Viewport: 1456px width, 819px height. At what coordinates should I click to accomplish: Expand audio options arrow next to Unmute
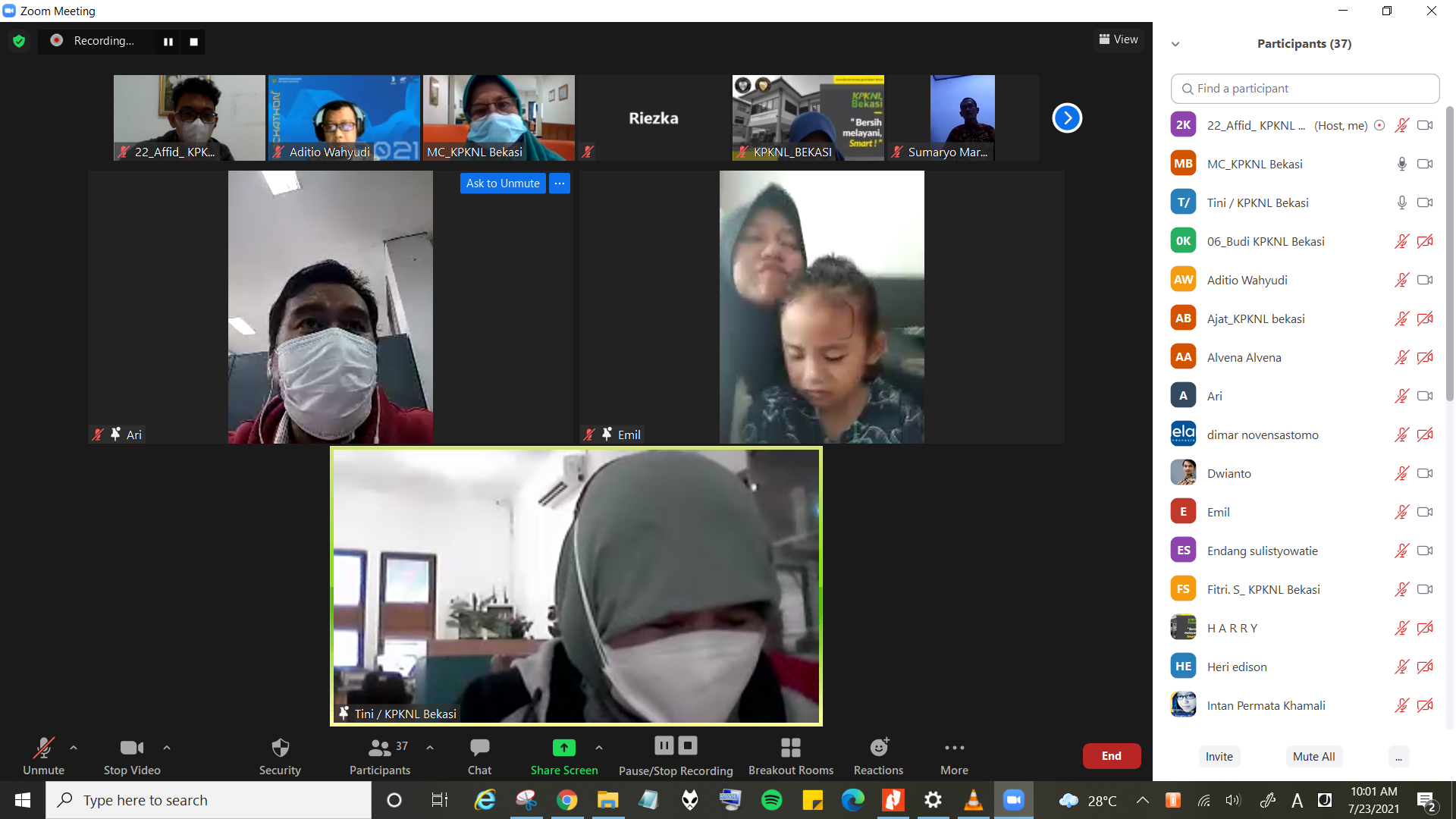coord(74,748)
